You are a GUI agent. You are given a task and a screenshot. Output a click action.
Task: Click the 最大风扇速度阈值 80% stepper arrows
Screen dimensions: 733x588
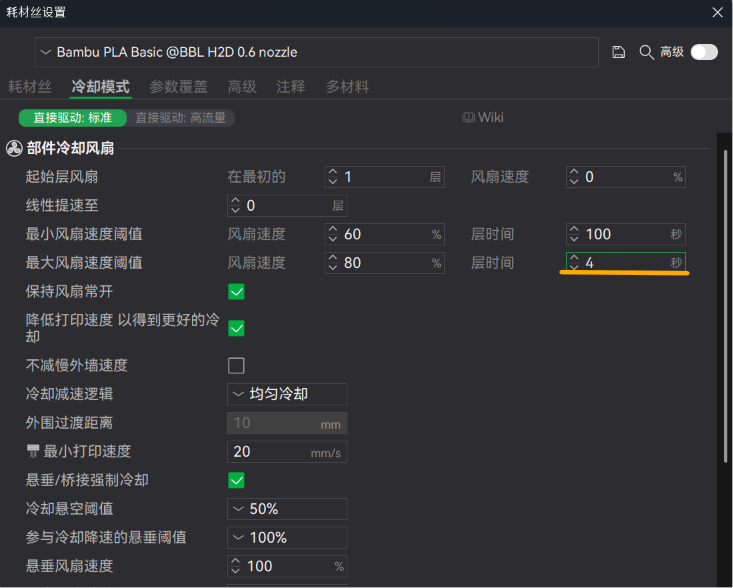pos(332,263)
